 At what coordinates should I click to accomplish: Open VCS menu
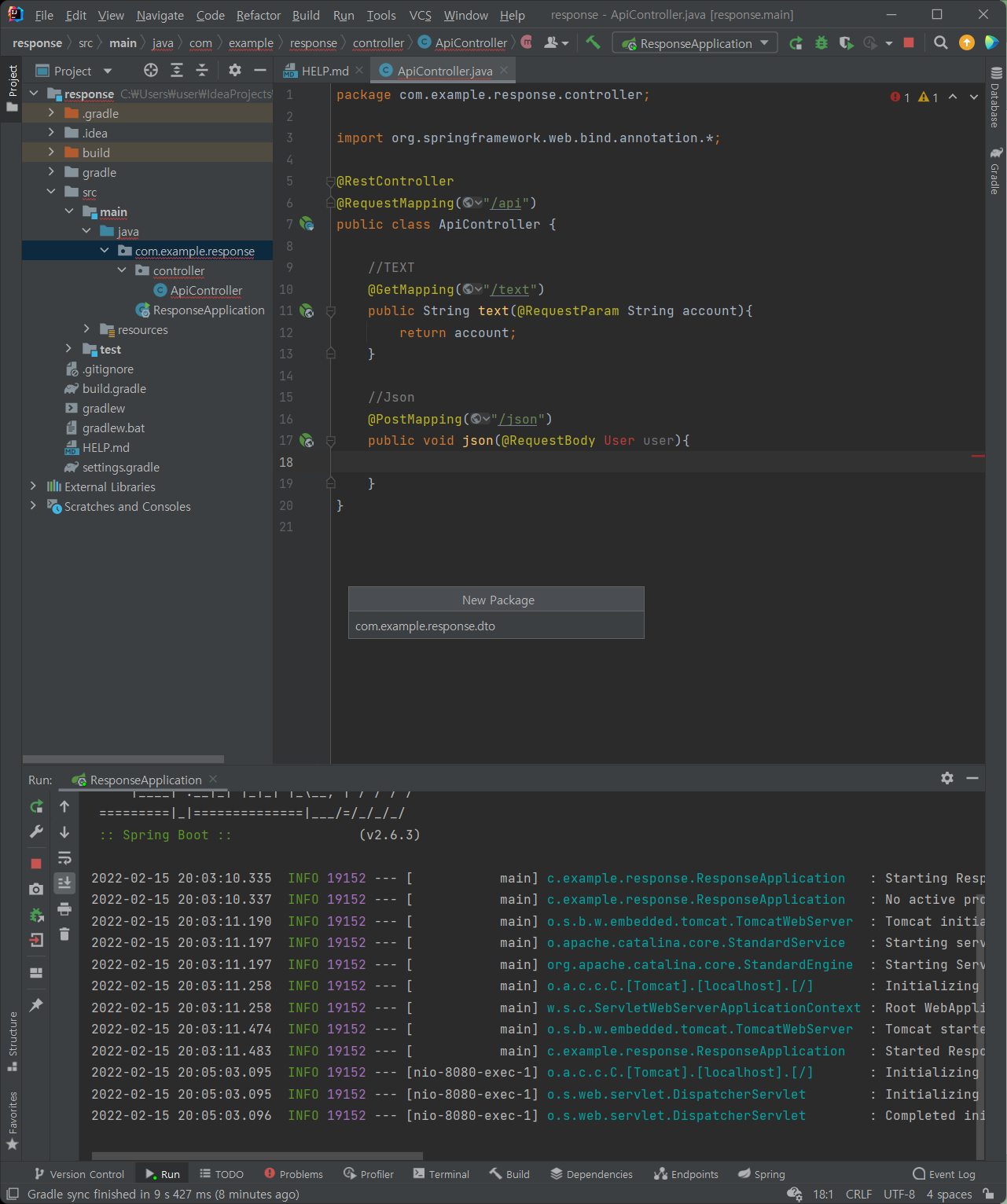421,15
